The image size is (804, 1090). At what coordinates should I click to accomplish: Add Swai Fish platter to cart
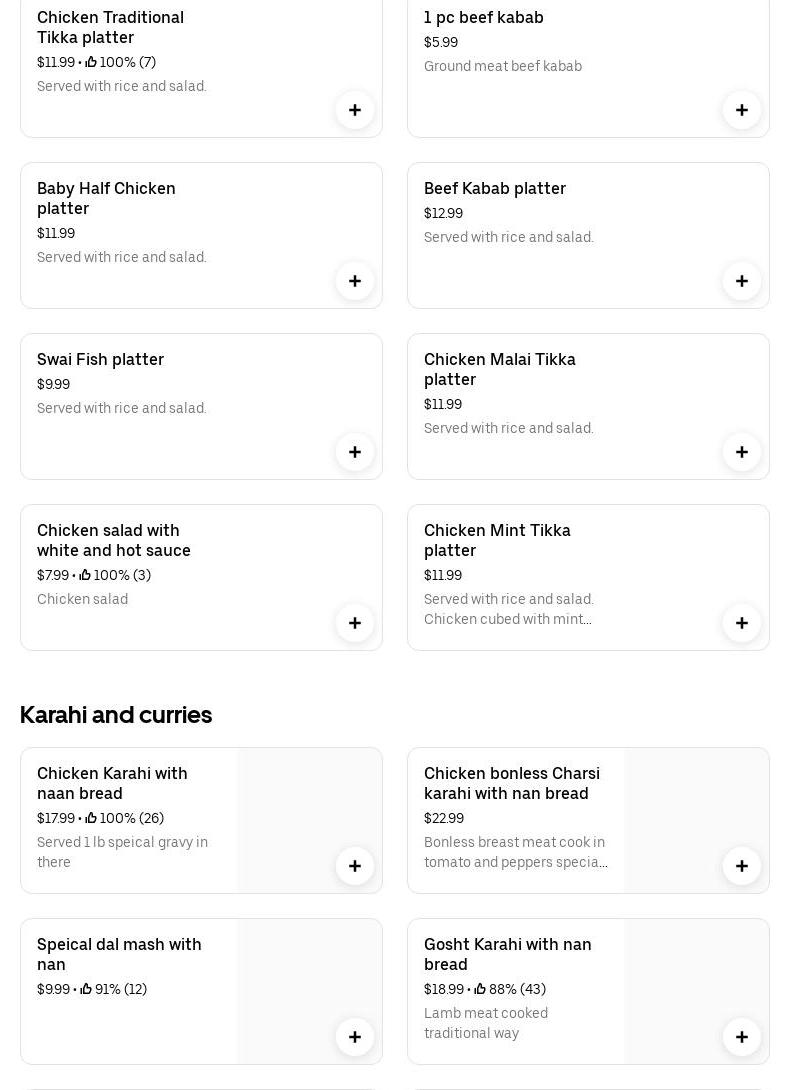point(355,452)
